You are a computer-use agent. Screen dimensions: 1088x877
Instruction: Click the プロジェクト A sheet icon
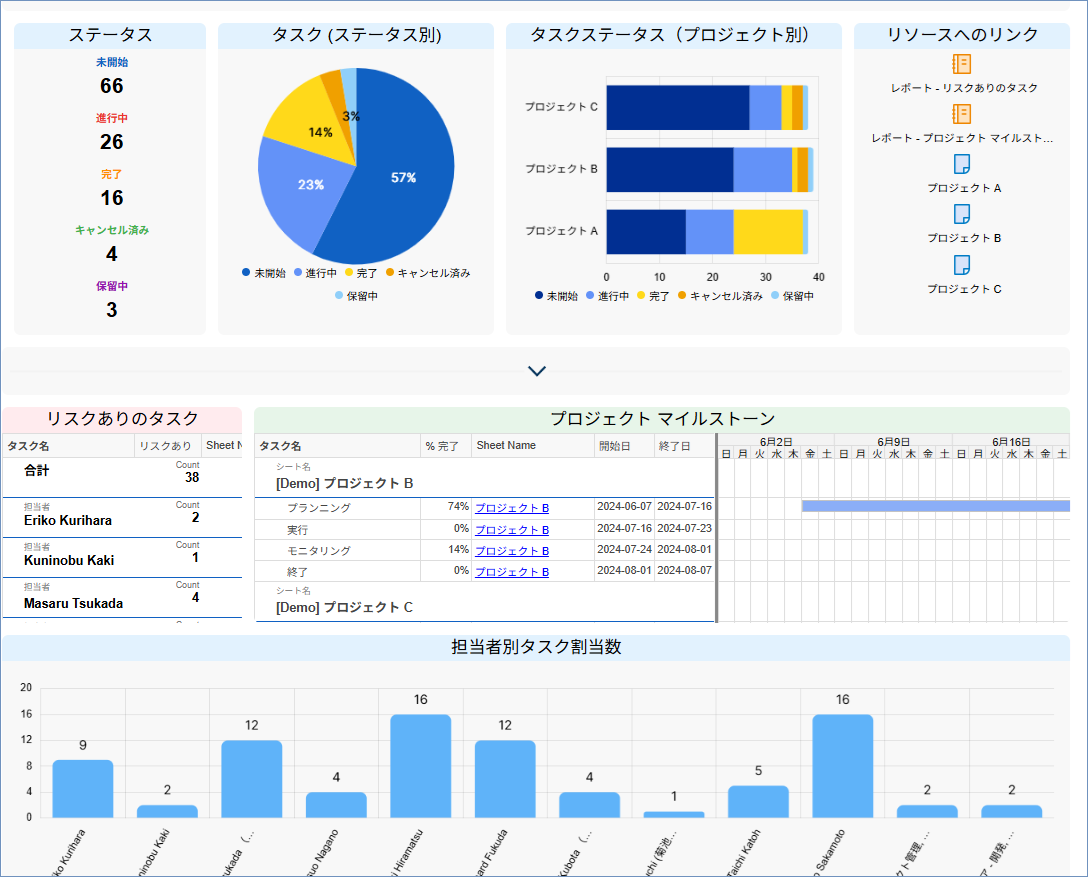coord(961,164)
